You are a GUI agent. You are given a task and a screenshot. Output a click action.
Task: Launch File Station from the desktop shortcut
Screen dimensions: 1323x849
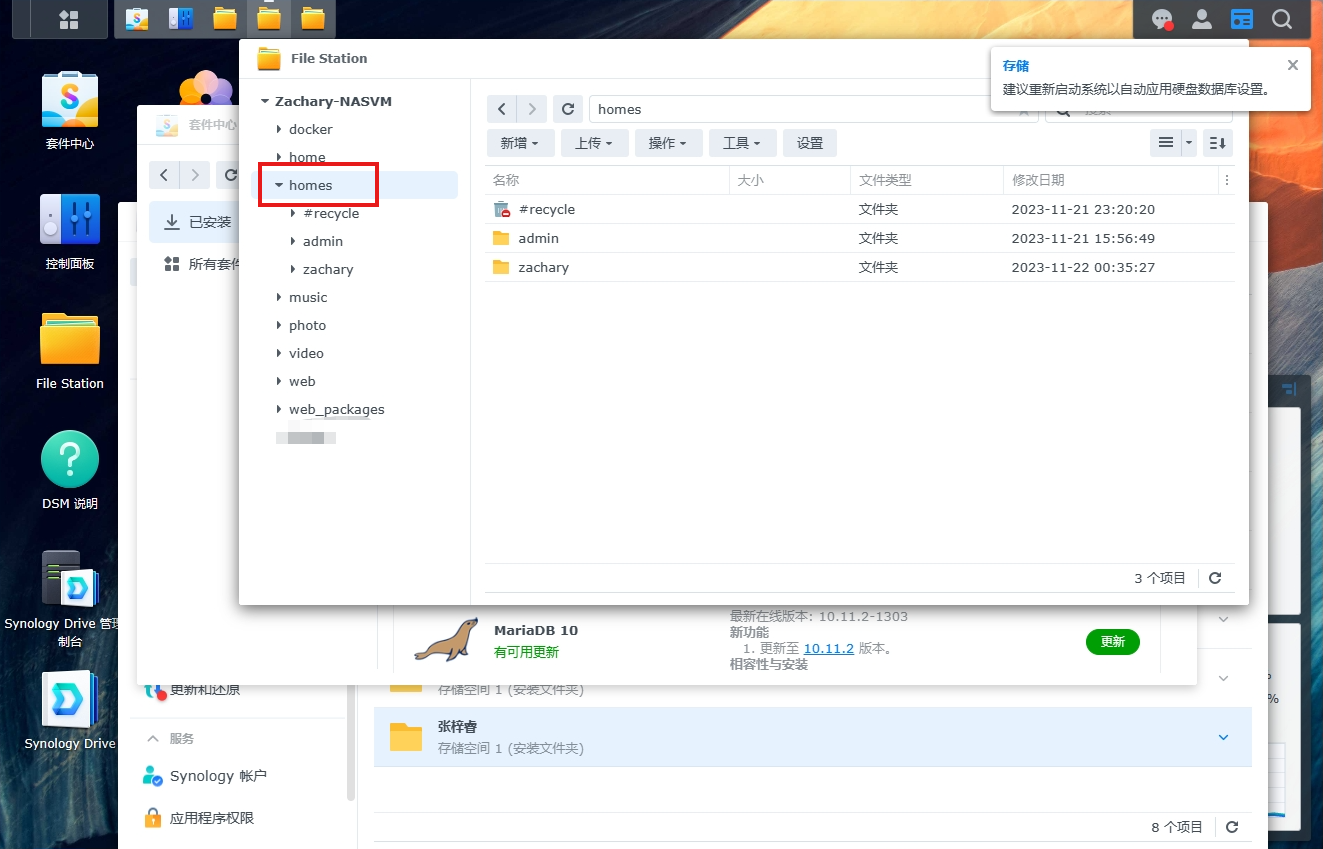(70, 351)
